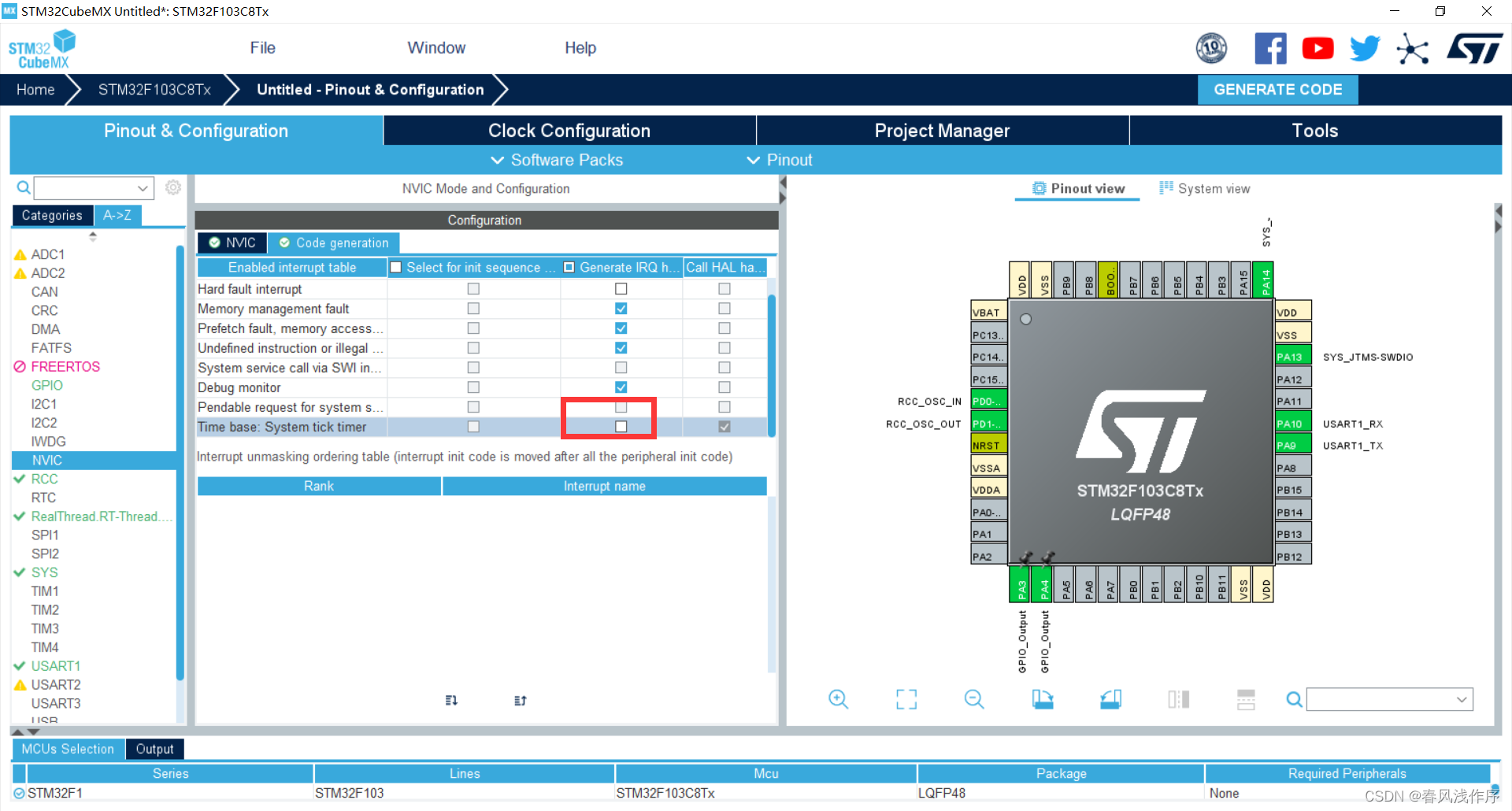
Task: Click the ST logo icon
Action: tap(1475, 49)
